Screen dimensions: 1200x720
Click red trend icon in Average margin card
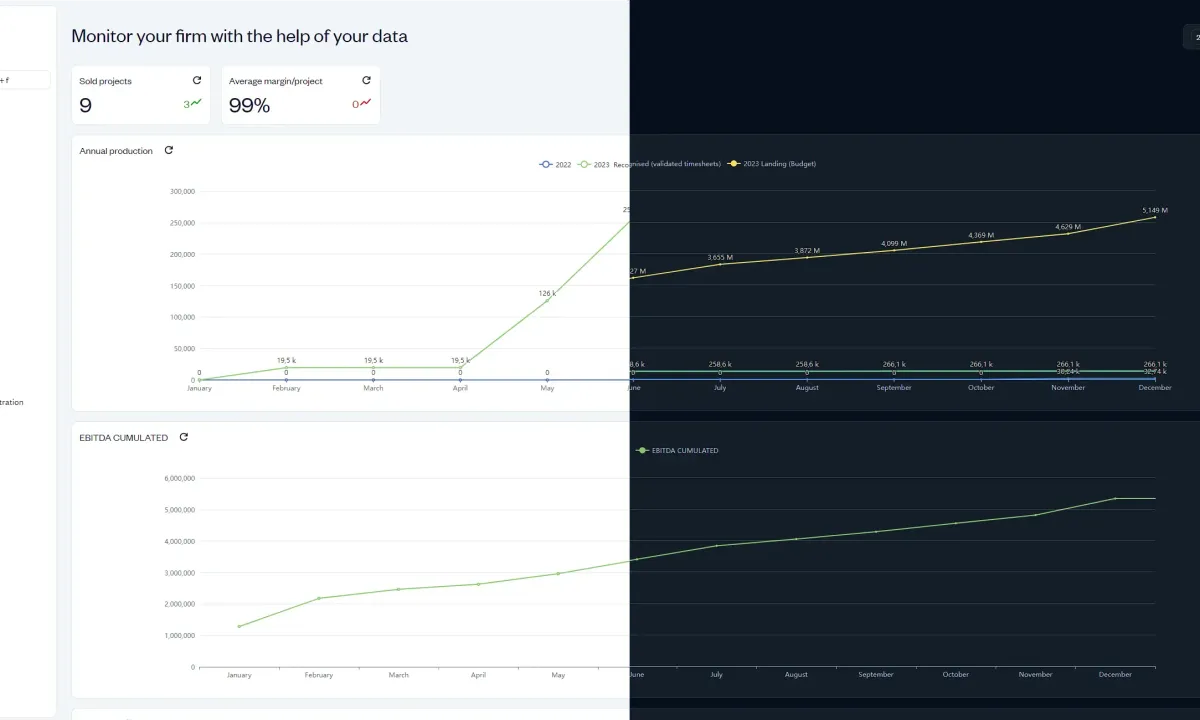pyautogui.click(x=365, y=102)
